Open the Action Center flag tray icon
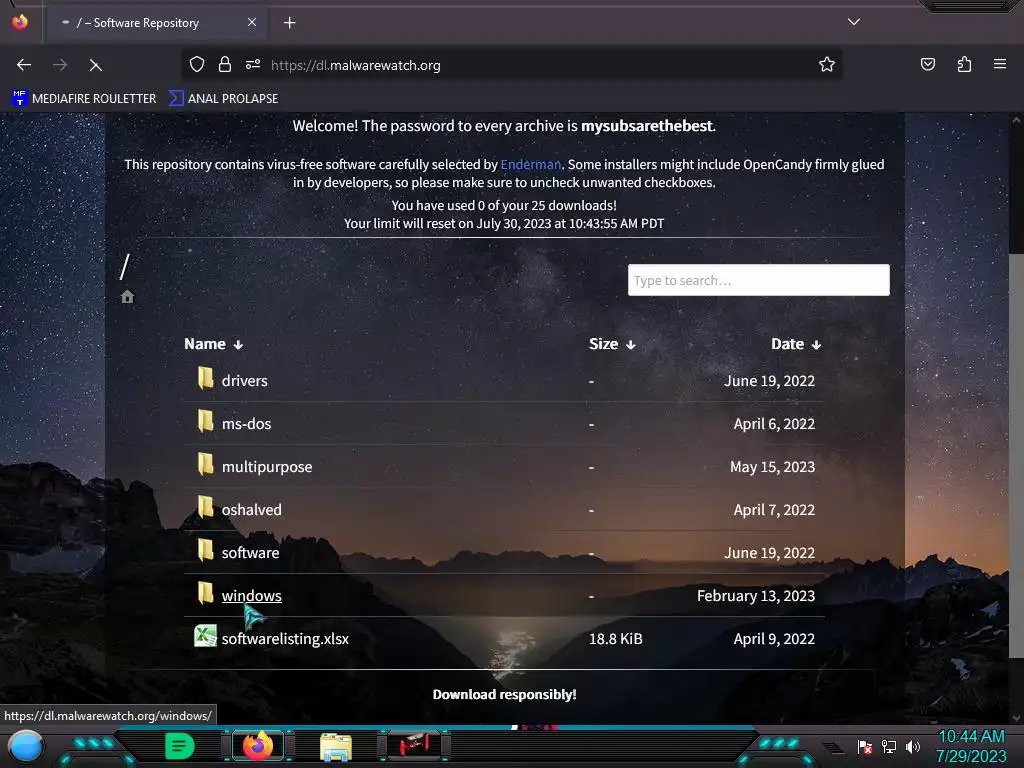 pyautogui.click(x=865, y=747)
